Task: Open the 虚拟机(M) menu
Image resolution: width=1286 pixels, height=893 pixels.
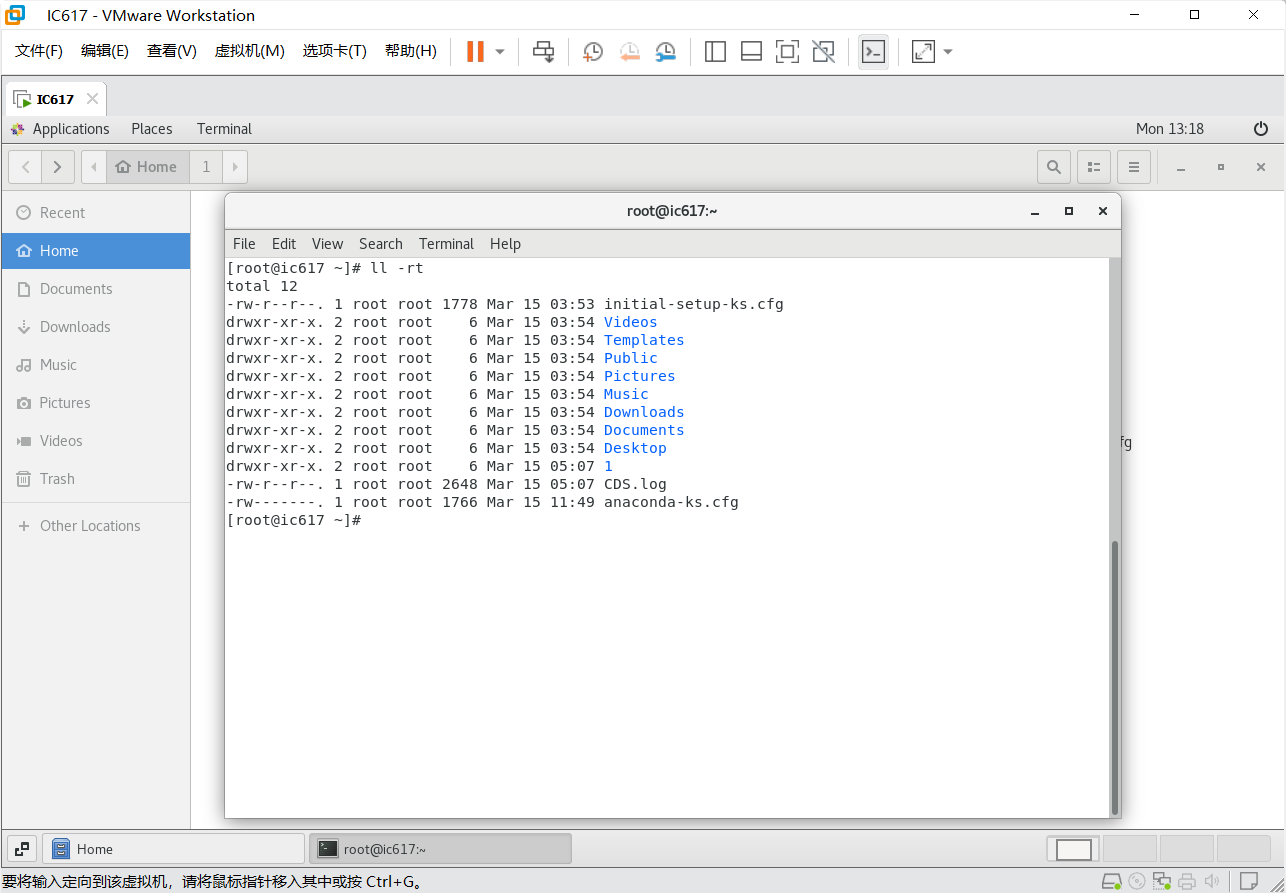Action: [250, 51]
